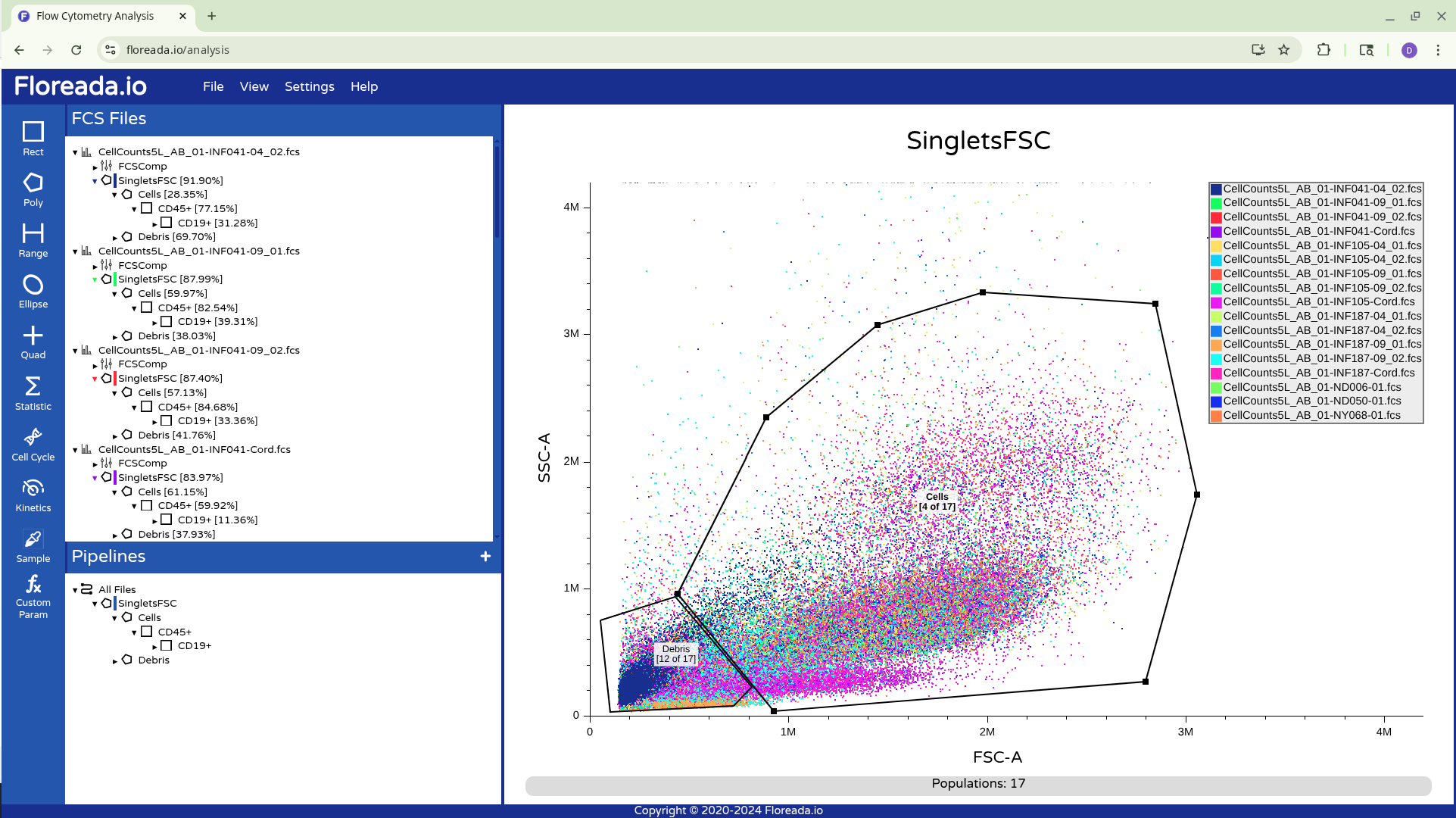This screenshot has width=1456, height=818.
Task: Select the CD19+ [31.28%] gate entry
Action: click(x=217, y=223)
